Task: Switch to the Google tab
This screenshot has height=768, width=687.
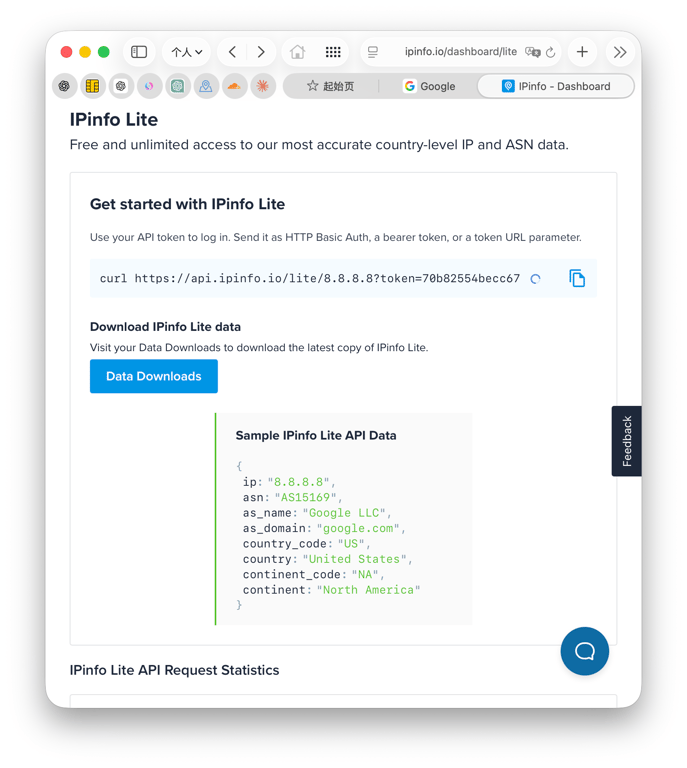Action: coord(429,86)
